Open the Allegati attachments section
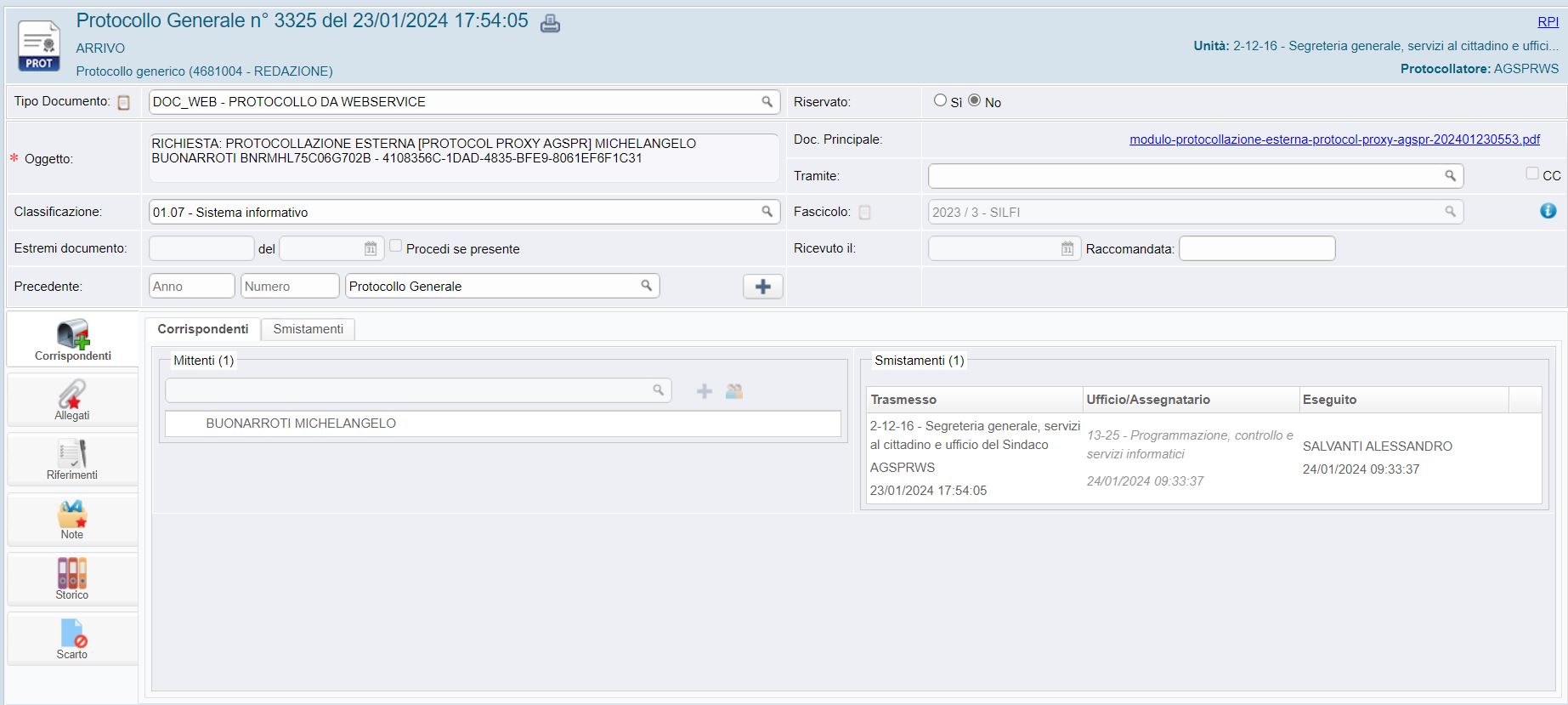Image resolution: width=1568 pixels, height=705 pixels. click(72, 400)
